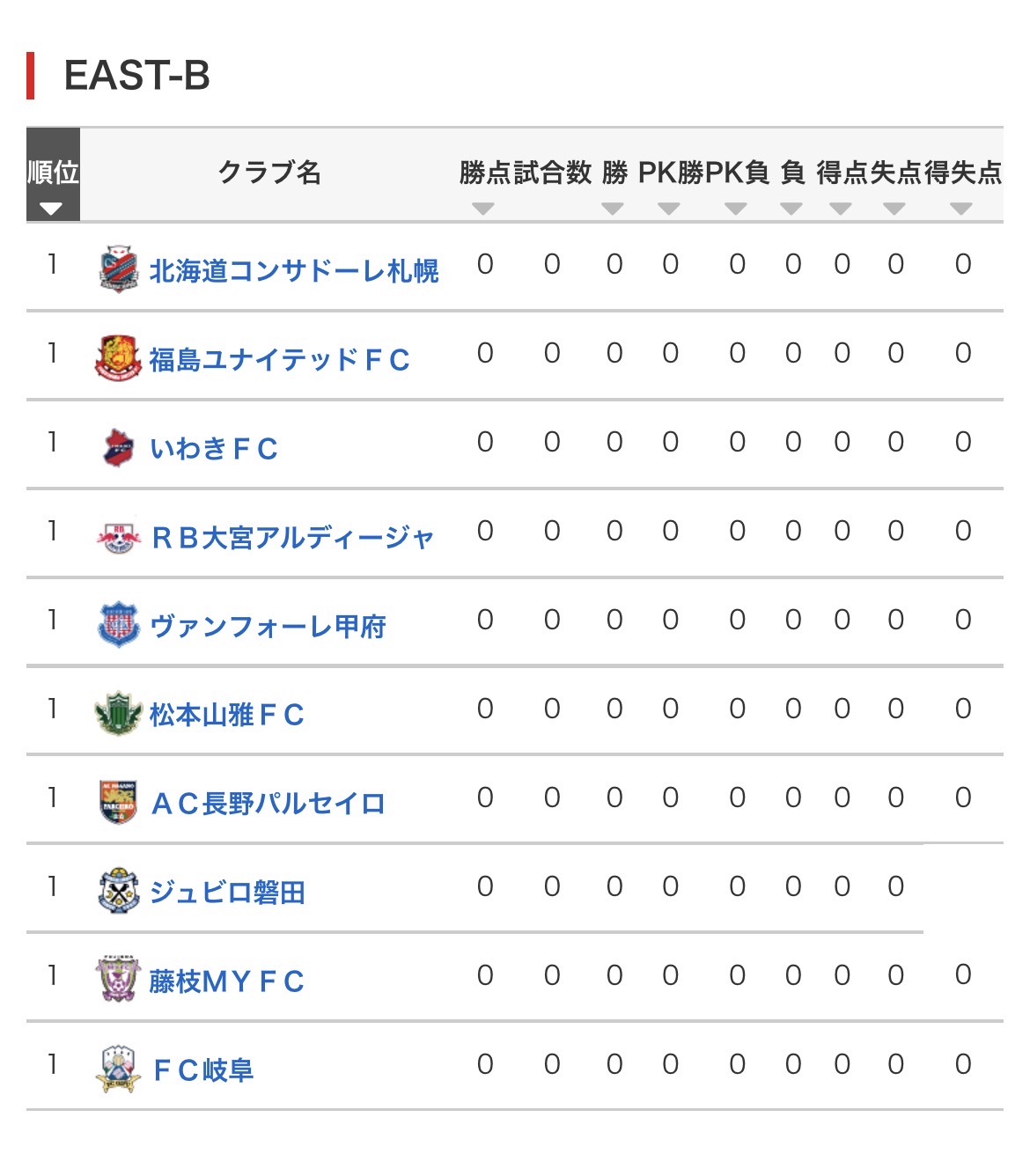Sort by 得失点 goal difference arrow
Image resolution: width=1030 pixels, height=1176 pixels.
point(961,209)
